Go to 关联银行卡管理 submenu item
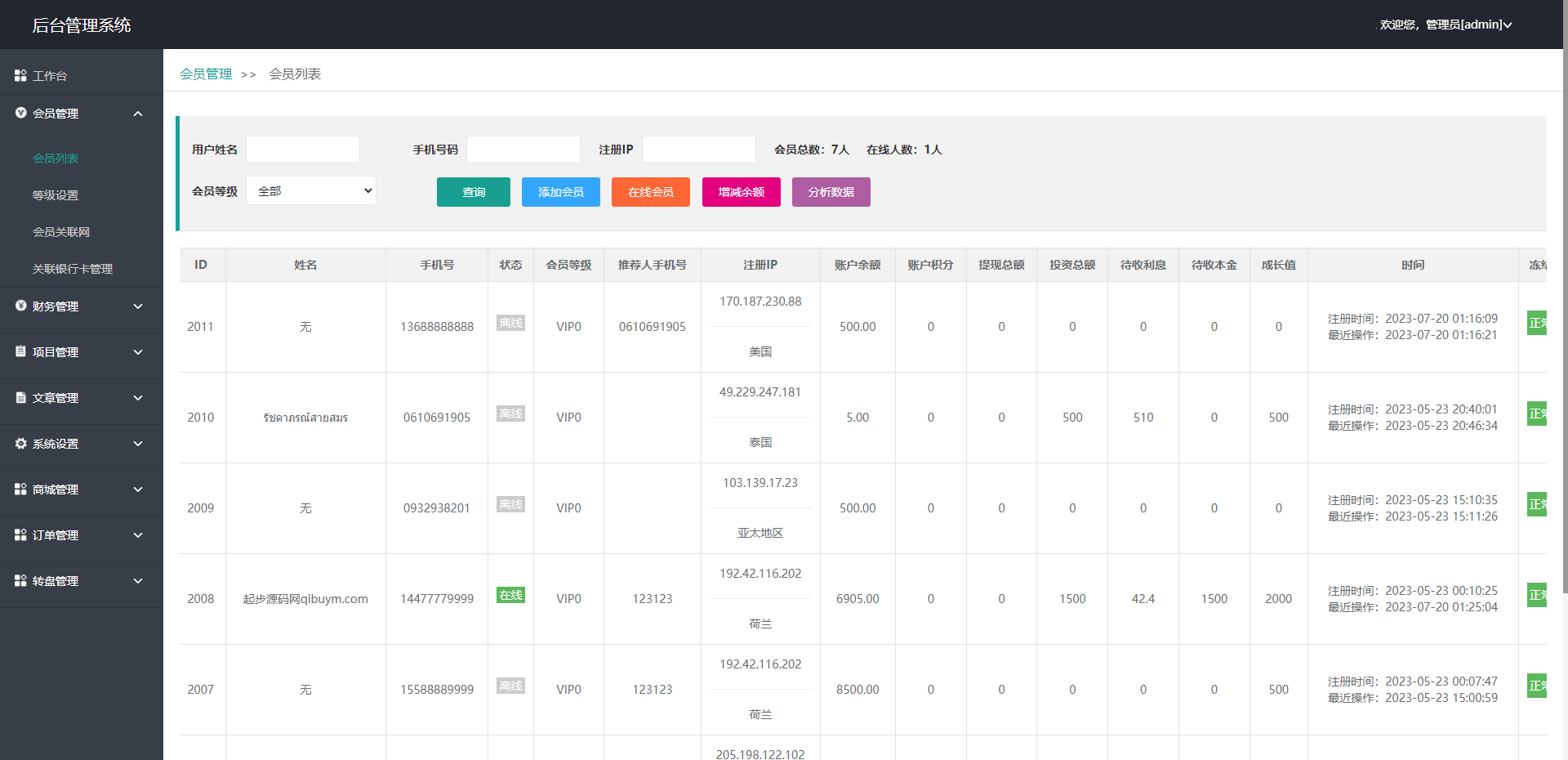This screenshot has height=760, width=1568. (72, 269)
